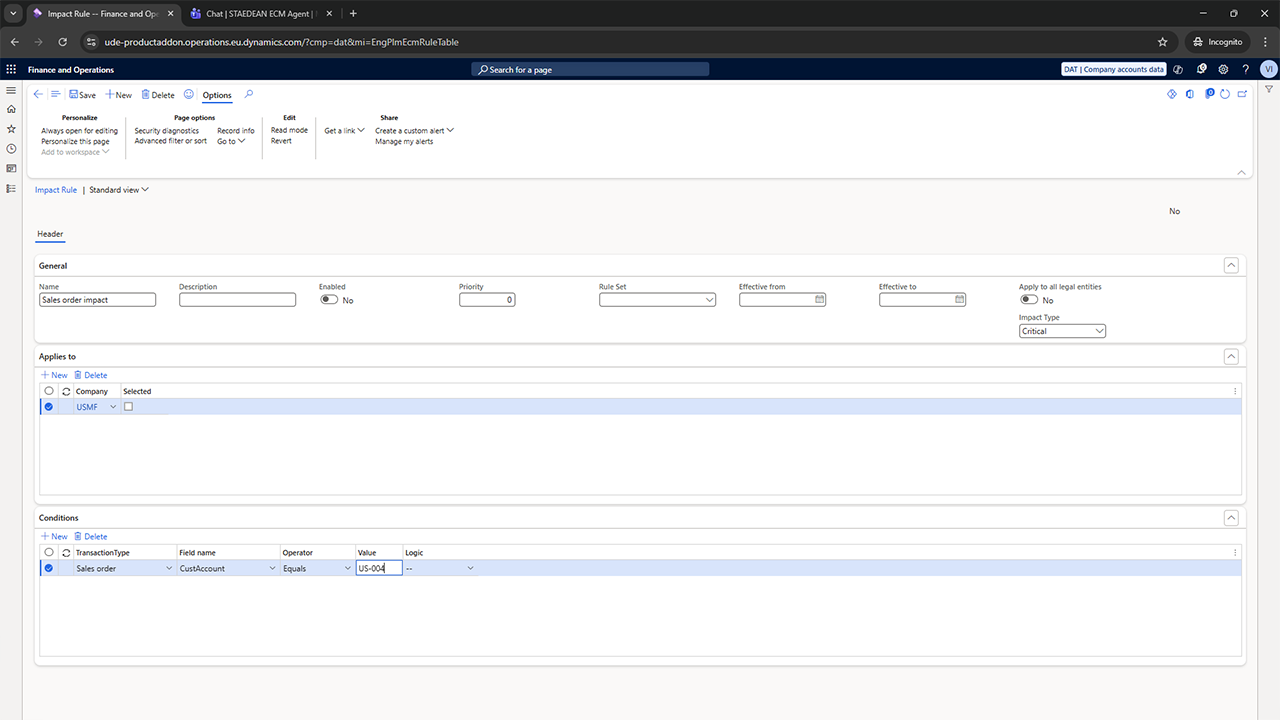Screen dimensions: 1280x720
Task: Open Create a custom alert menu
Action: (414, 130)
